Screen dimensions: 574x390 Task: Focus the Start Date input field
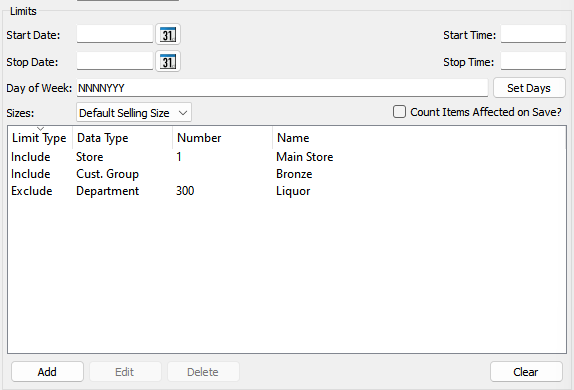pos(115,34)
